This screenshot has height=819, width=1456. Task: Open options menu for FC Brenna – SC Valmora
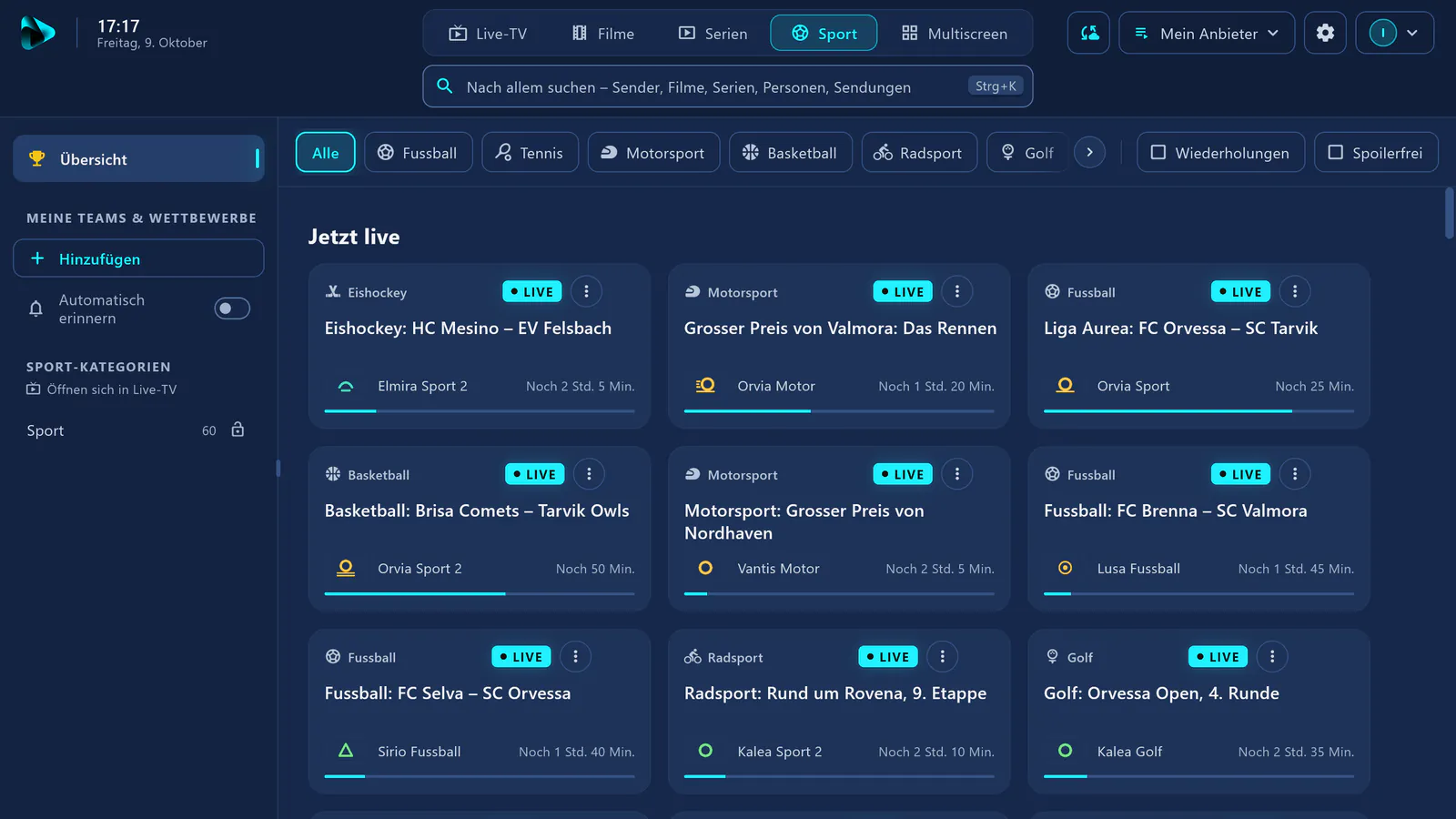coord(1295,474)
